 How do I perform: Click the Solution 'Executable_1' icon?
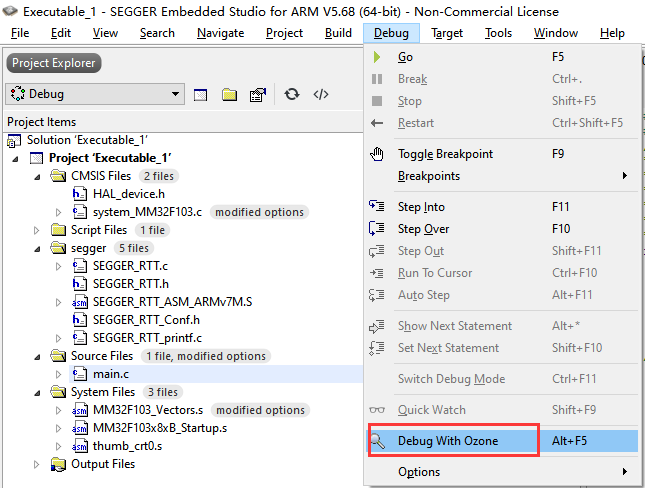(x=14, y=141)
